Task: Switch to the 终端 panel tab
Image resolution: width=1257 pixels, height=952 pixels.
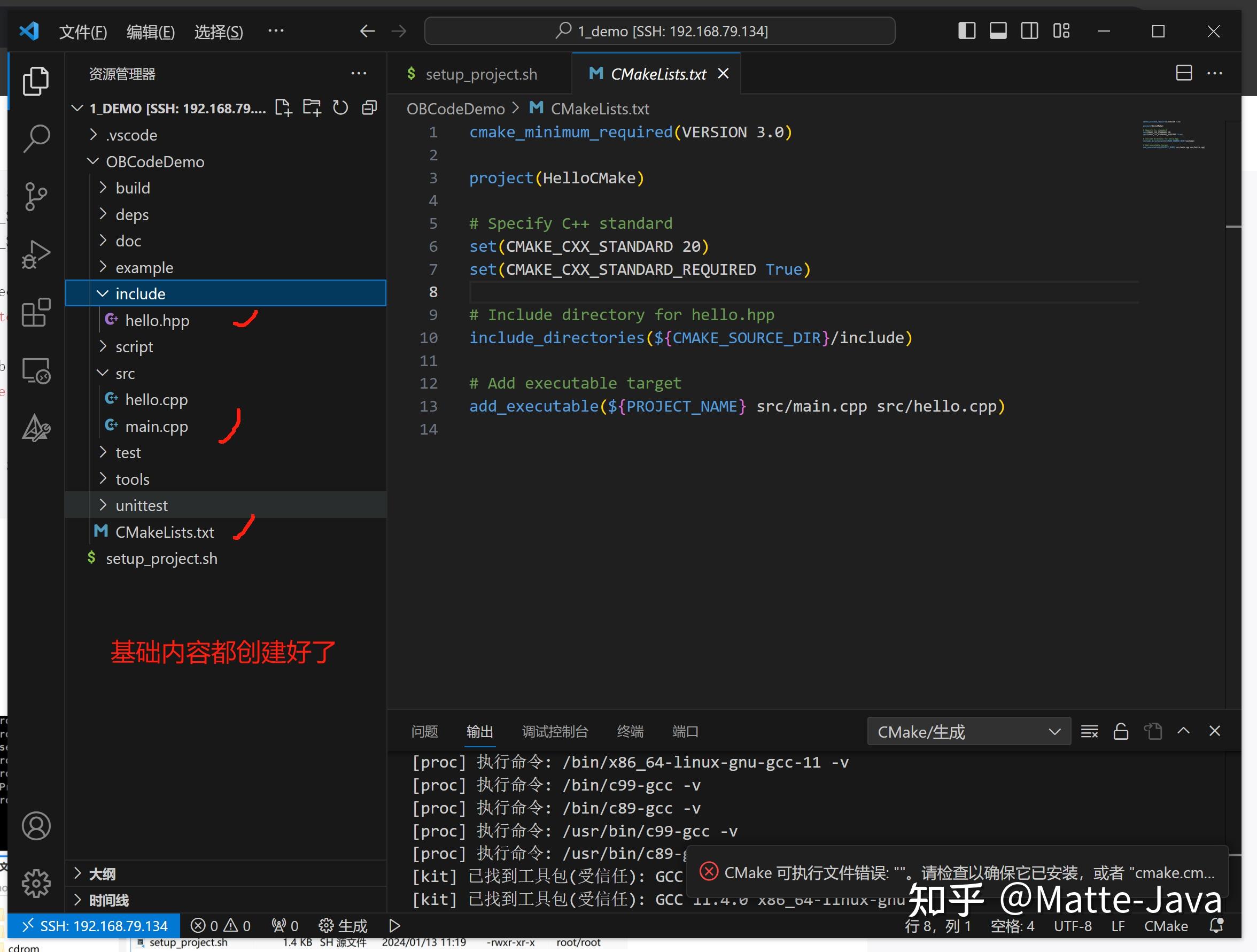Action: tap(630, 731)
